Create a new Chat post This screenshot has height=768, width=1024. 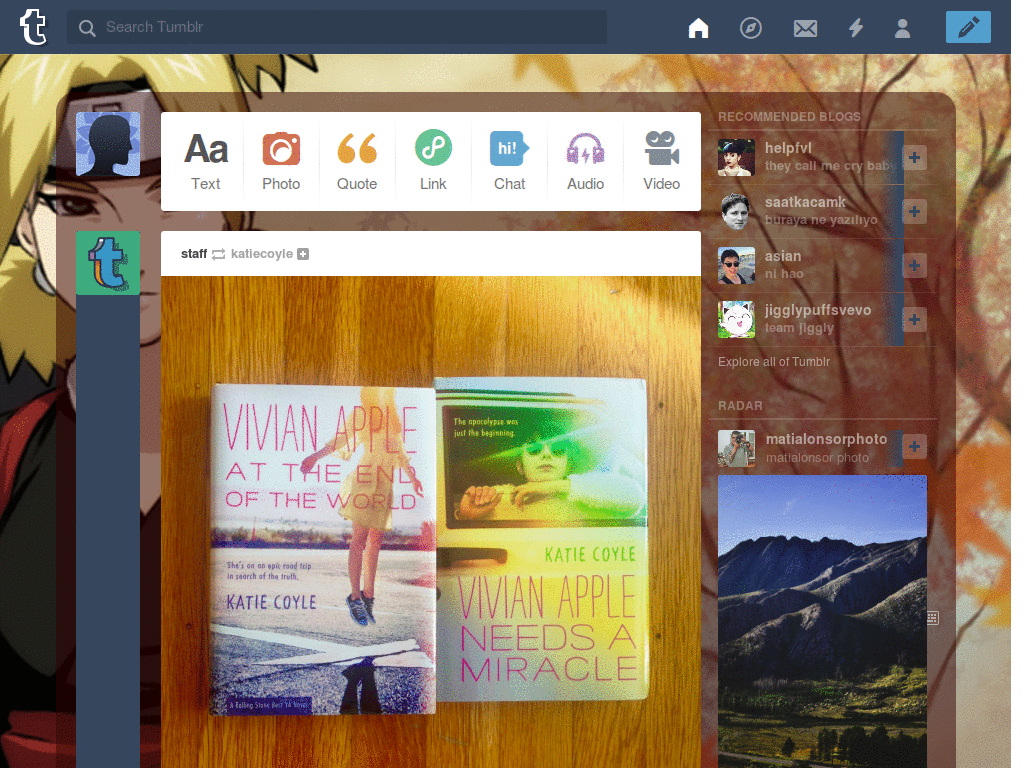tap(509, 161)
